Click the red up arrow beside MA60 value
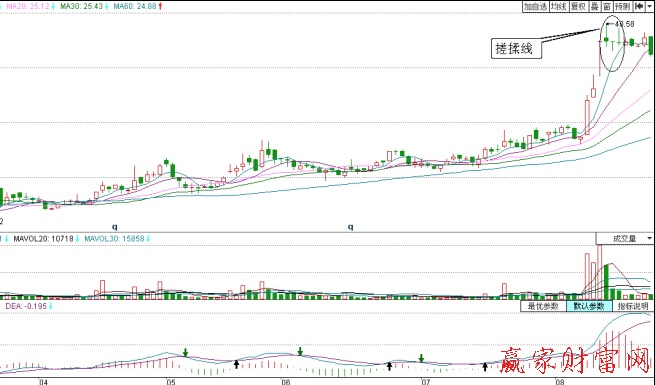Viewport: 655px width, 385px height. pyautogui.click(x=160, y=6)
